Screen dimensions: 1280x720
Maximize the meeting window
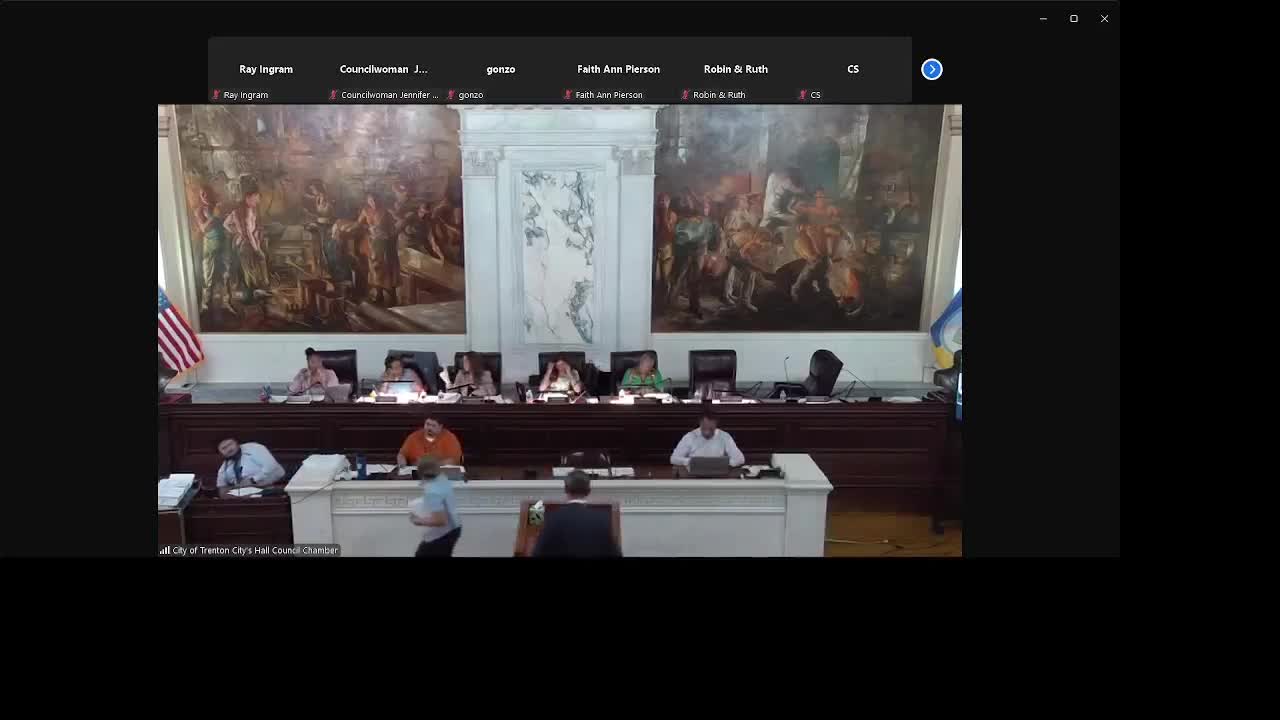1074,18
